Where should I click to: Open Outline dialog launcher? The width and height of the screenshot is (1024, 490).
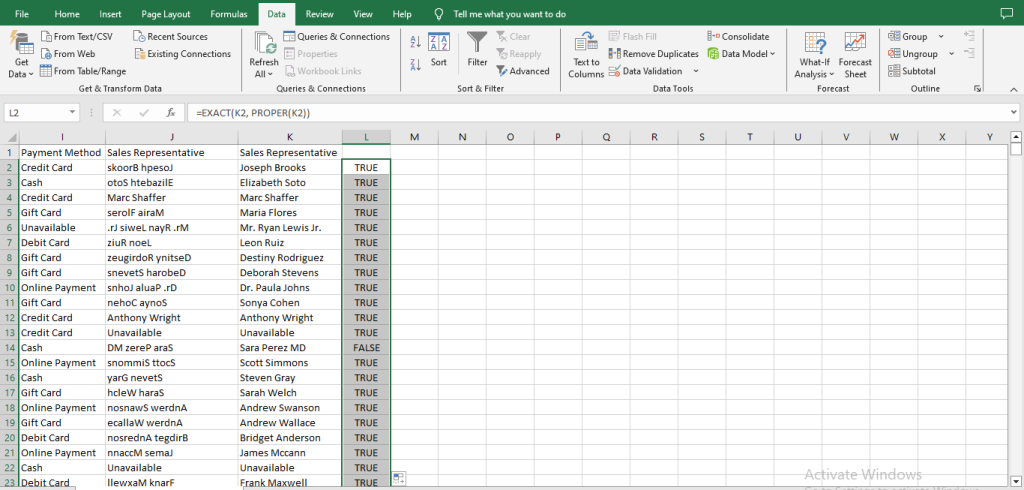tap(978, 88)
